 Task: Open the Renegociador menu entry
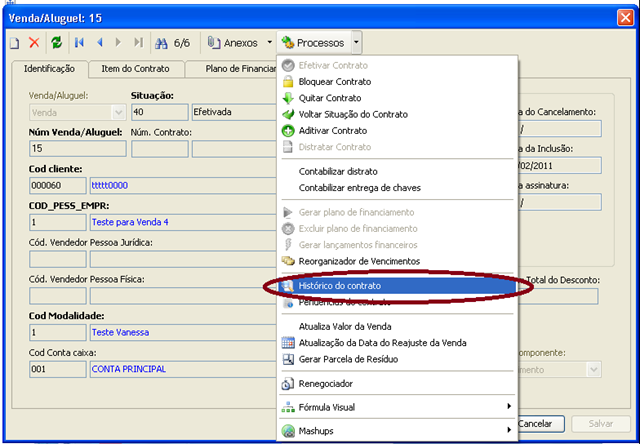(397, 384)
